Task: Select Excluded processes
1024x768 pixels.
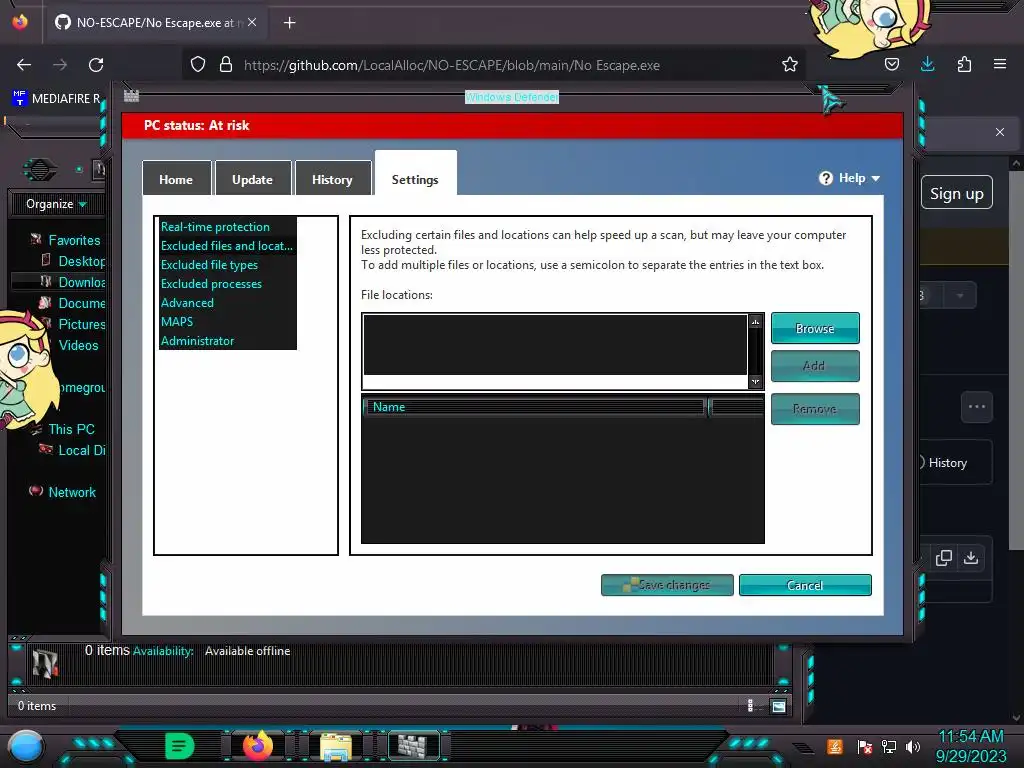Action: coord(212,283)
